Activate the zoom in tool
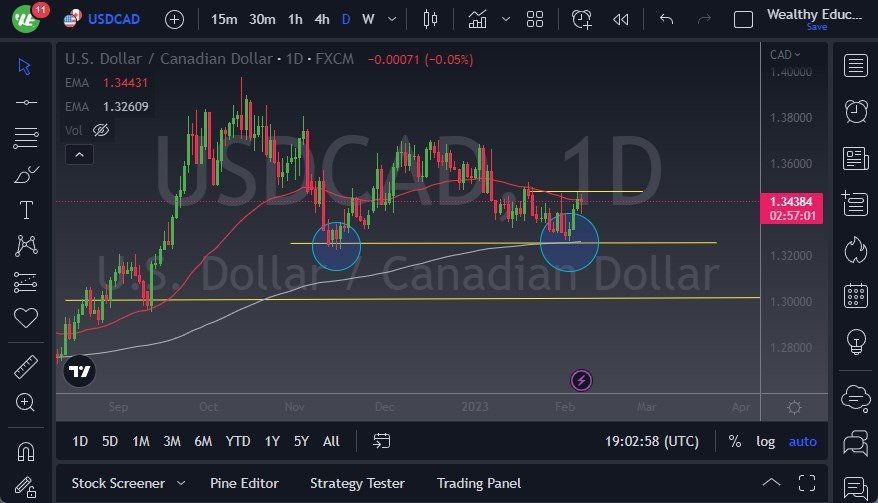Image resolution: width=878 pixels, height=503 pixels. tap(25, 402)
